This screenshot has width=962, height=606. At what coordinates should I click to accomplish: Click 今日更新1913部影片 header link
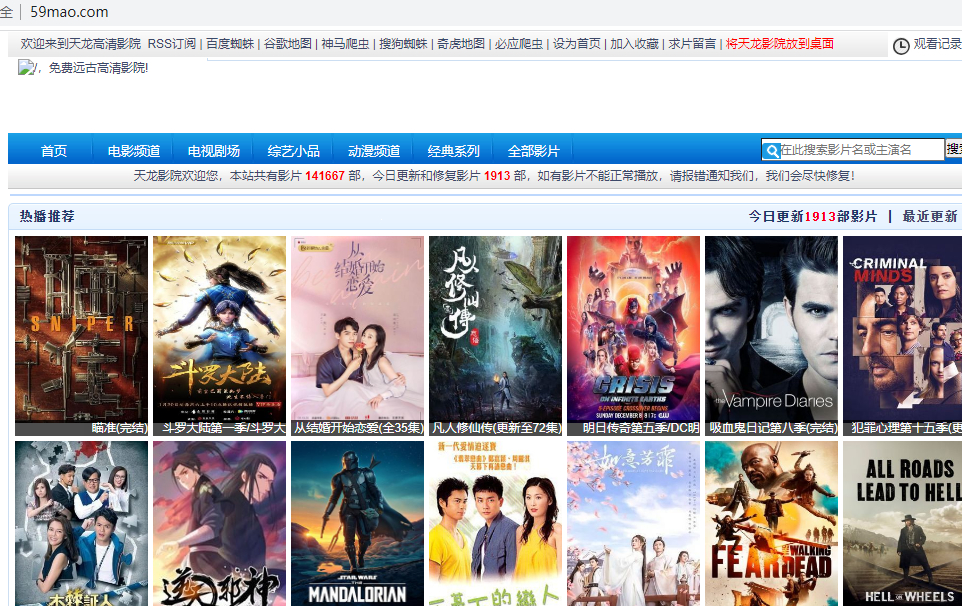click(813, 217)
